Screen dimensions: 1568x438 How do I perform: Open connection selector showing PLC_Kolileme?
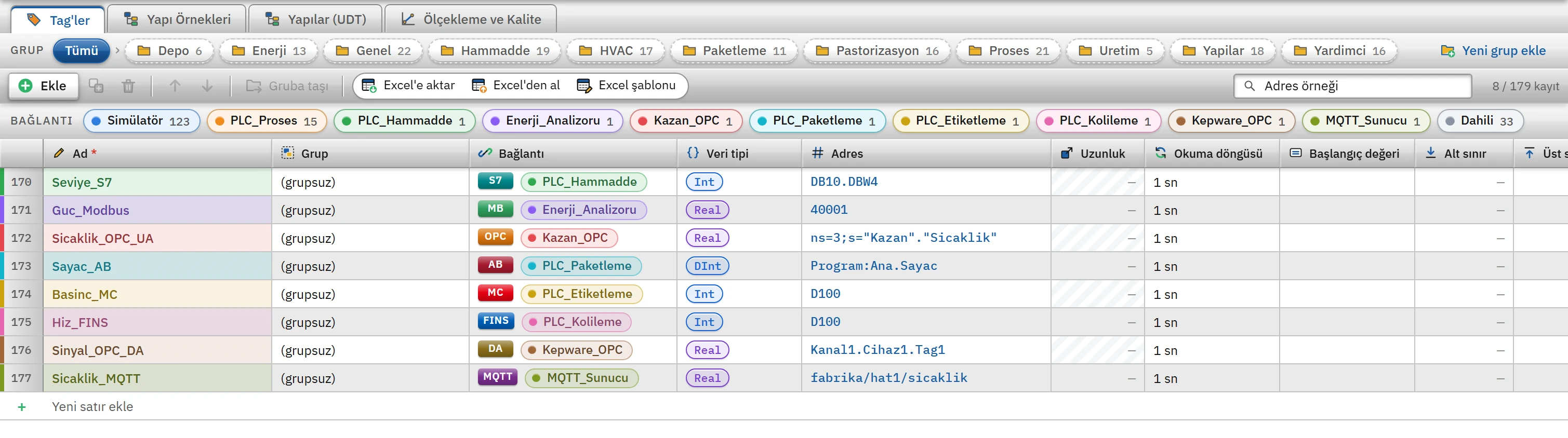pos(576,322)
